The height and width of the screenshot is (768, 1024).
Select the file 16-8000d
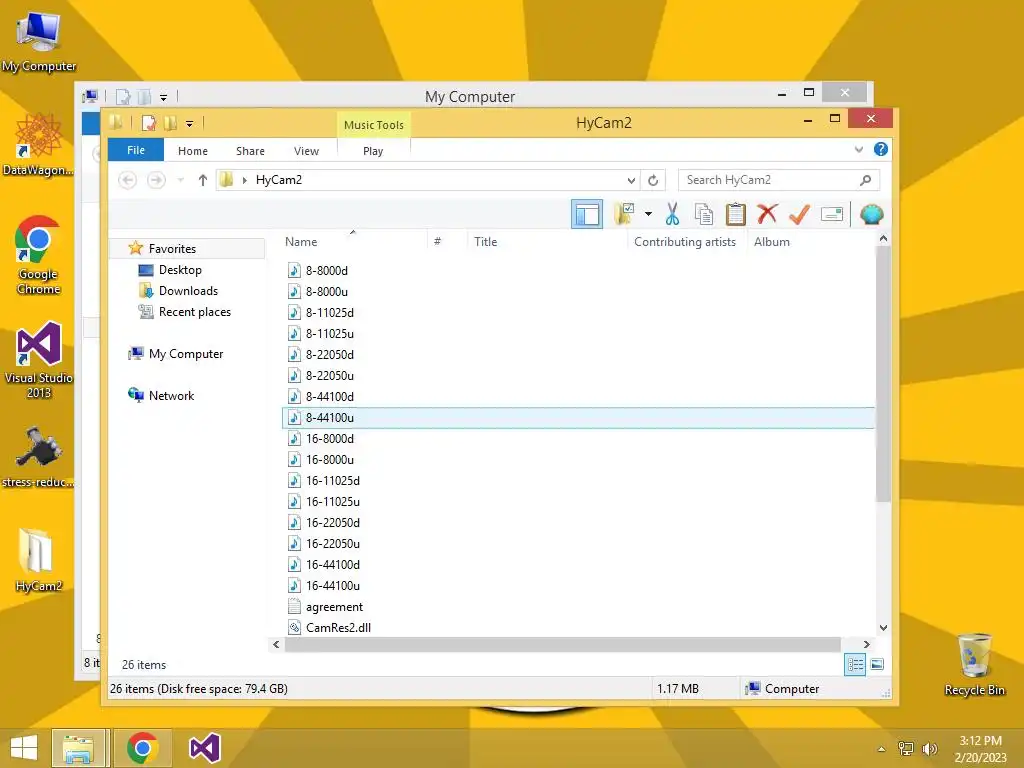(330, 439)
